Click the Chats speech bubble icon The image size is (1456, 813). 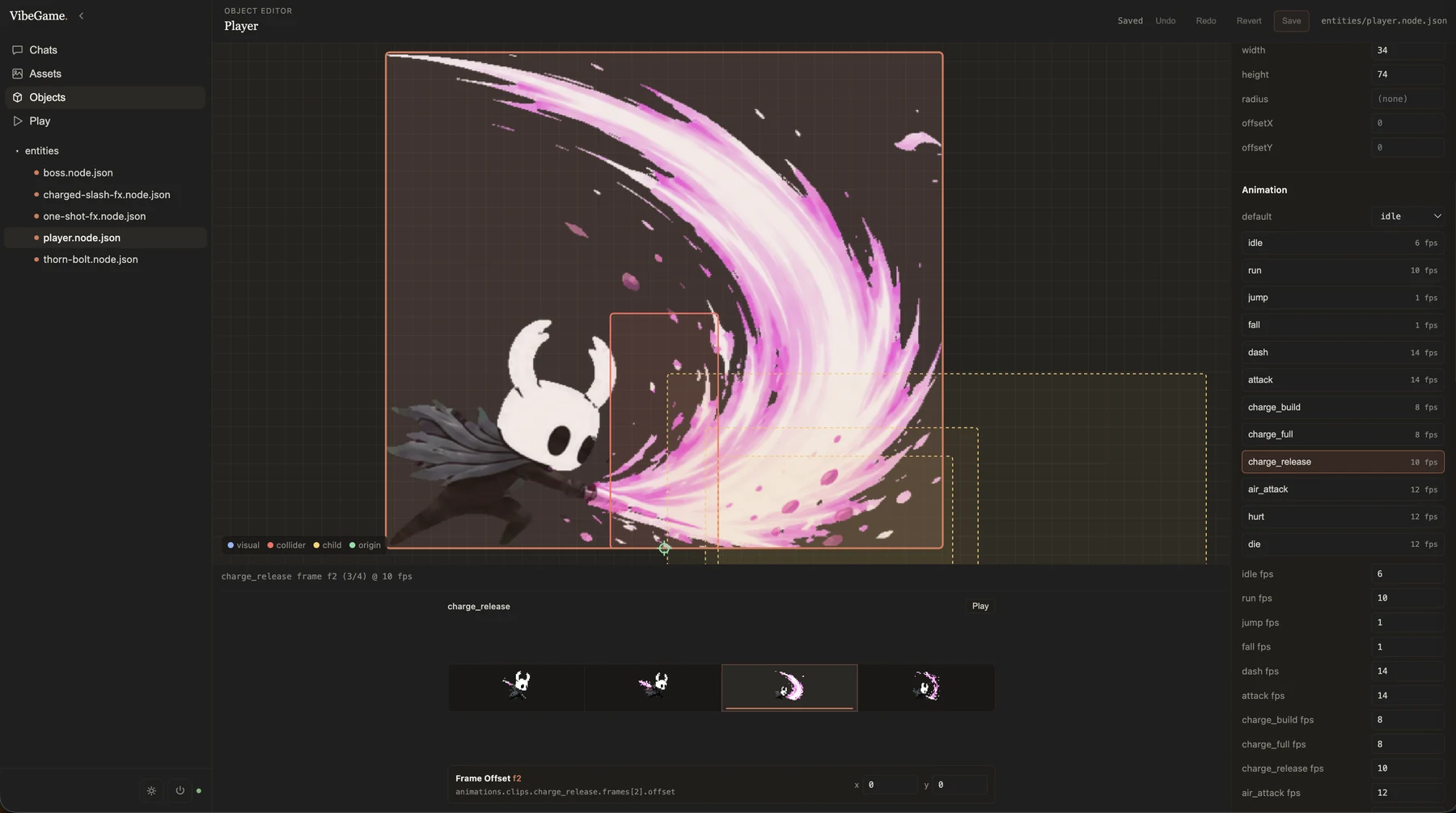[x=18, y=50]
